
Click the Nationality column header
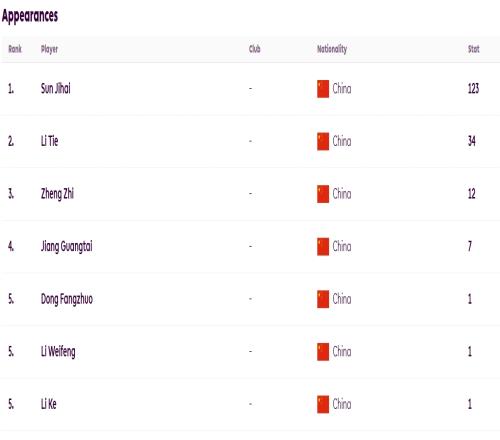point(332,49)
